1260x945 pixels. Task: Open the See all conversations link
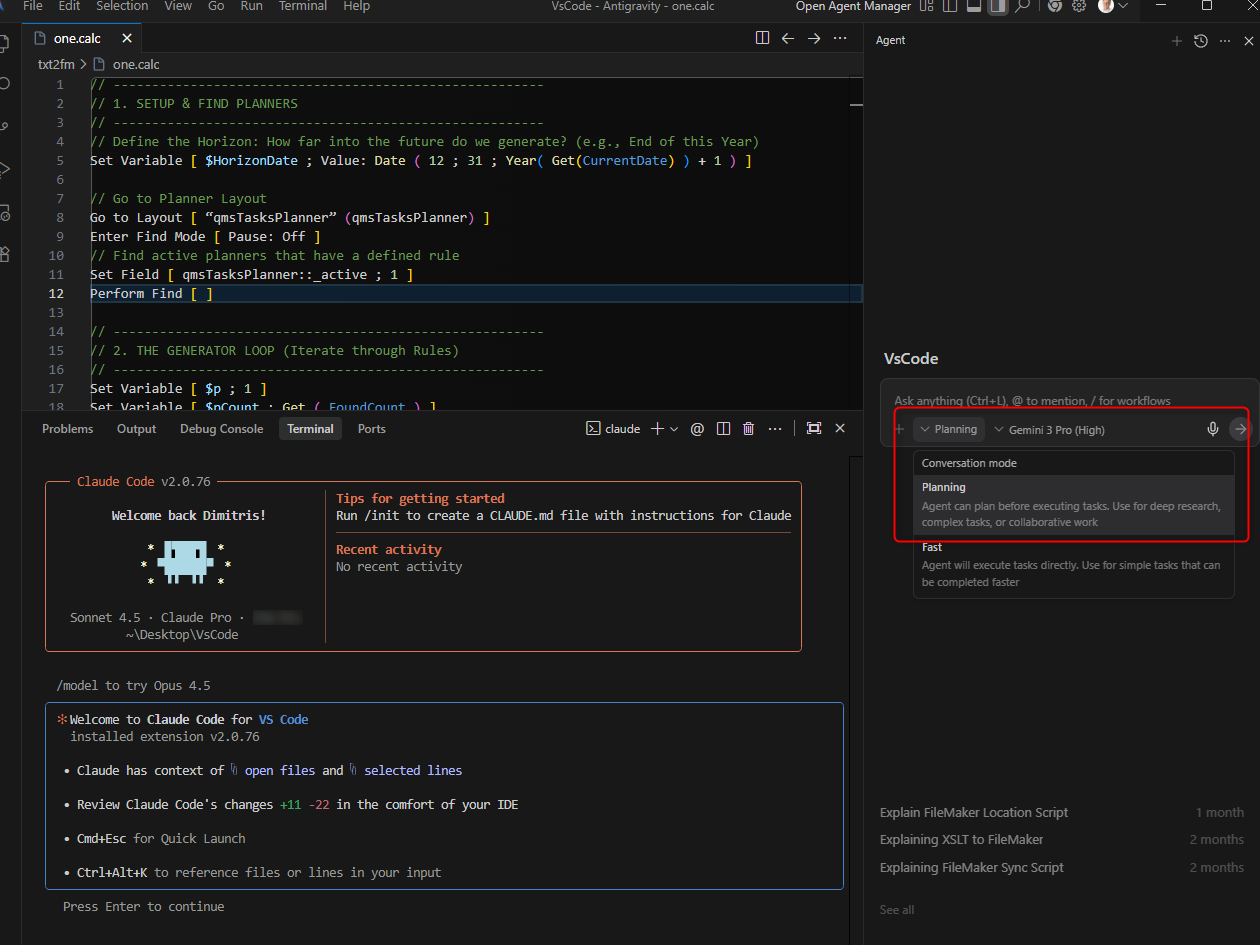click(x=897, y=910)
